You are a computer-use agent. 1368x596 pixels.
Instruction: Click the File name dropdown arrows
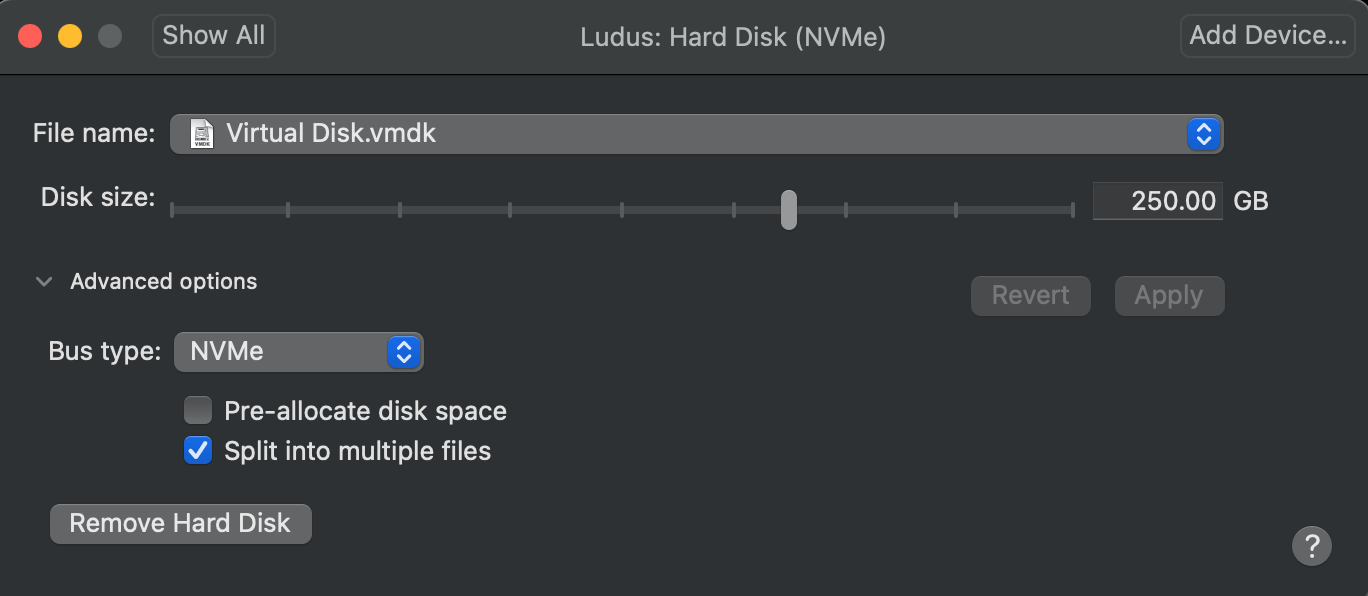coord(1204,134)
